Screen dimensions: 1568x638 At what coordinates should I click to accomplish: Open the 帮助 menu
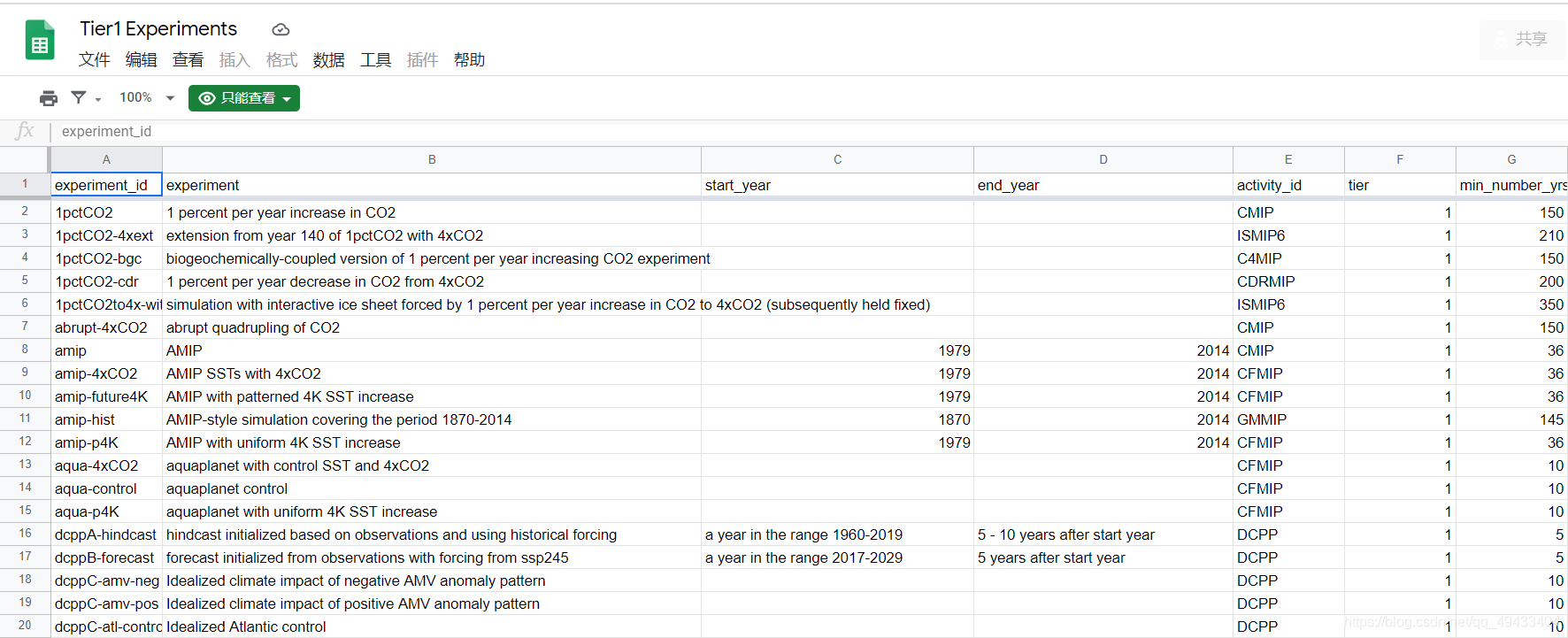469,59
